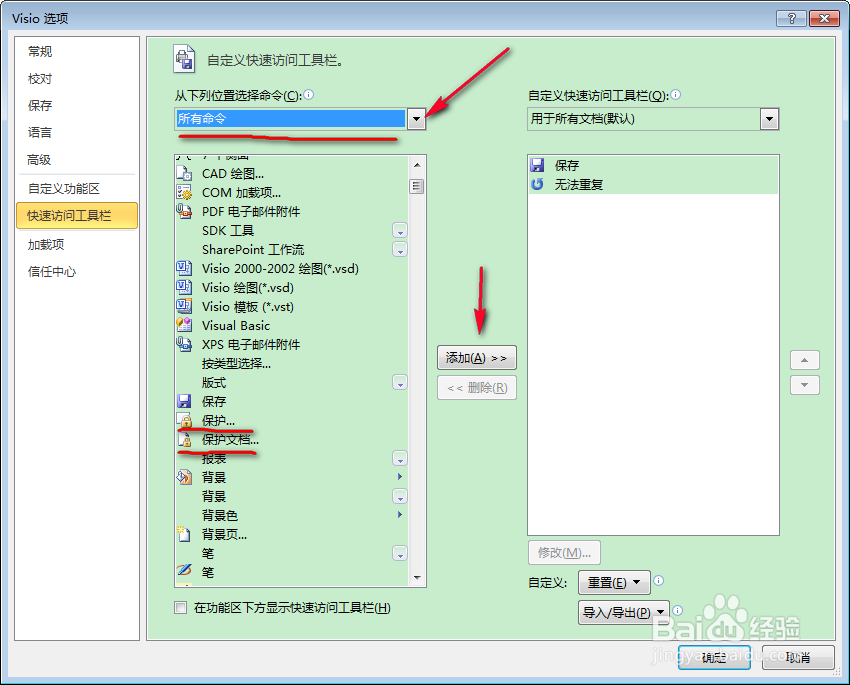Open the 所有命令 dropdown

pyautogui.click(x=416, y=119)
